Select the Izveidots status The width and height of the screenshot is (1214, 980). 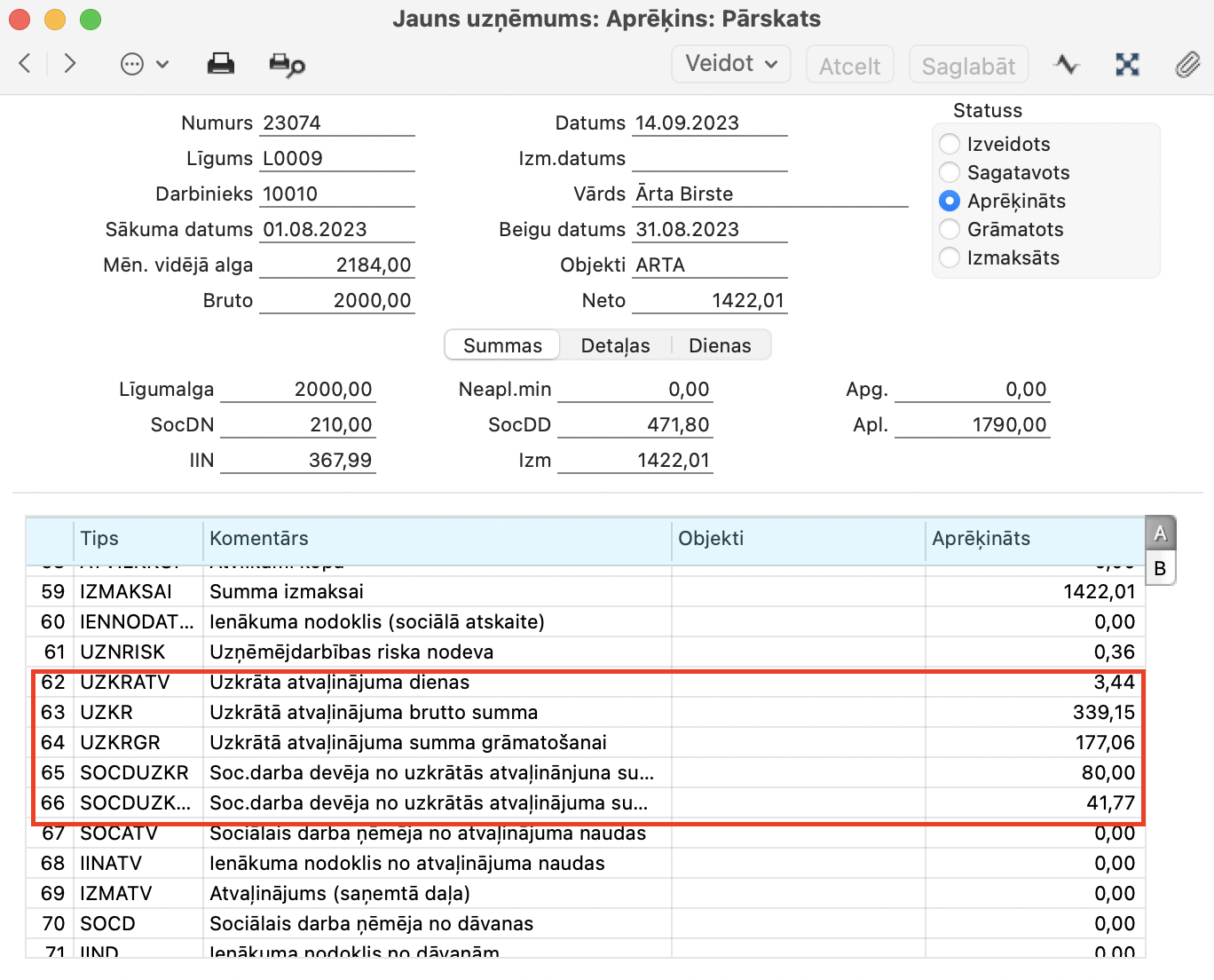[x=950, y=144]
